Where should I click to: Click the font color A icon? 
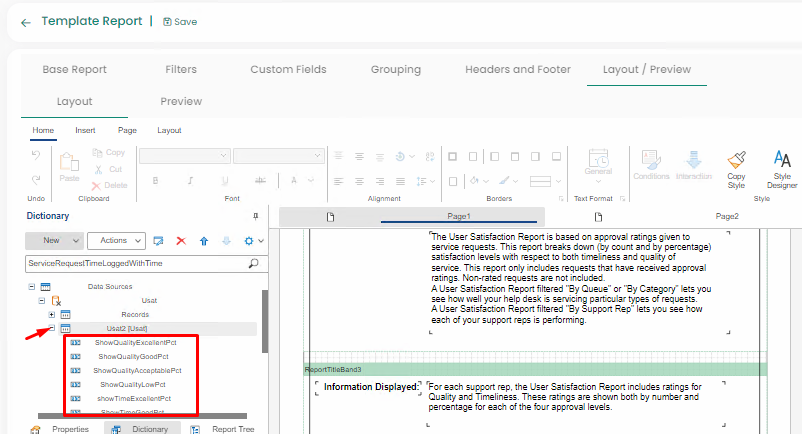(294, 180)
